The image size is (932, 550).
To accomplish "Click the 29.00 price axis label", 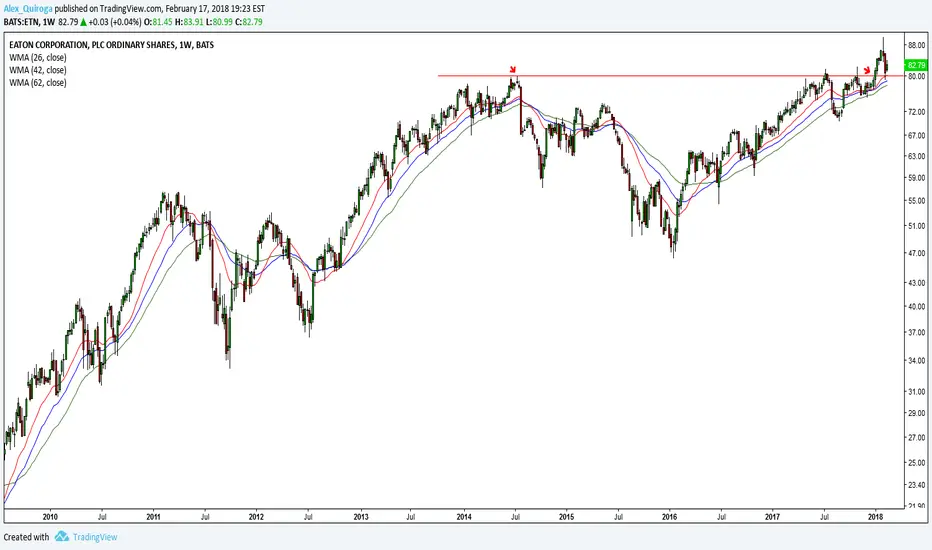I will [x=916, y=413].
